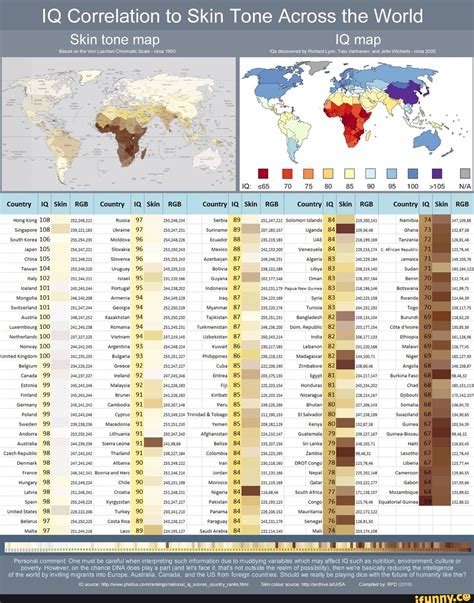Screen dimensions: 474x603
Task: Select the red 70 legend swatch
Action: [287, 174]
